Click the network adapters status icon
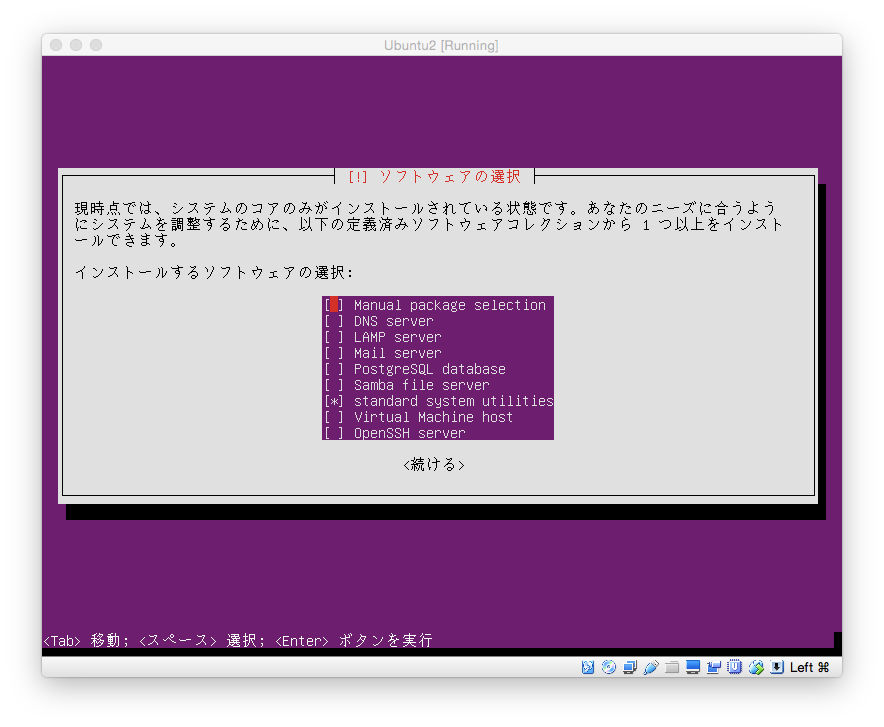 630,667
